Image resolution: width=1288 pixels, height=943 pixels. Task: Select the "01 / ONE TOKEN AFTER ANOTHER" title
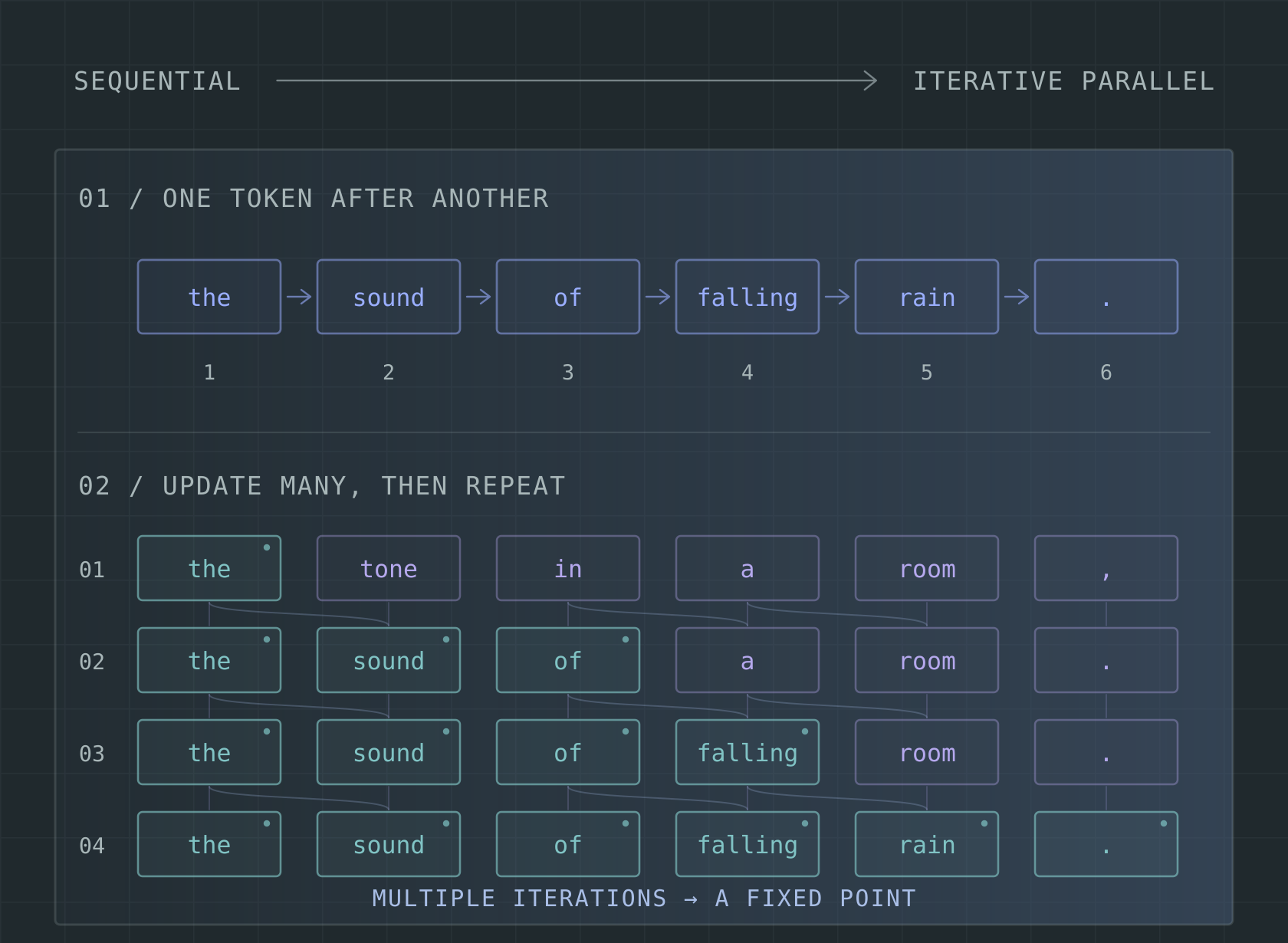click(314, 199)
